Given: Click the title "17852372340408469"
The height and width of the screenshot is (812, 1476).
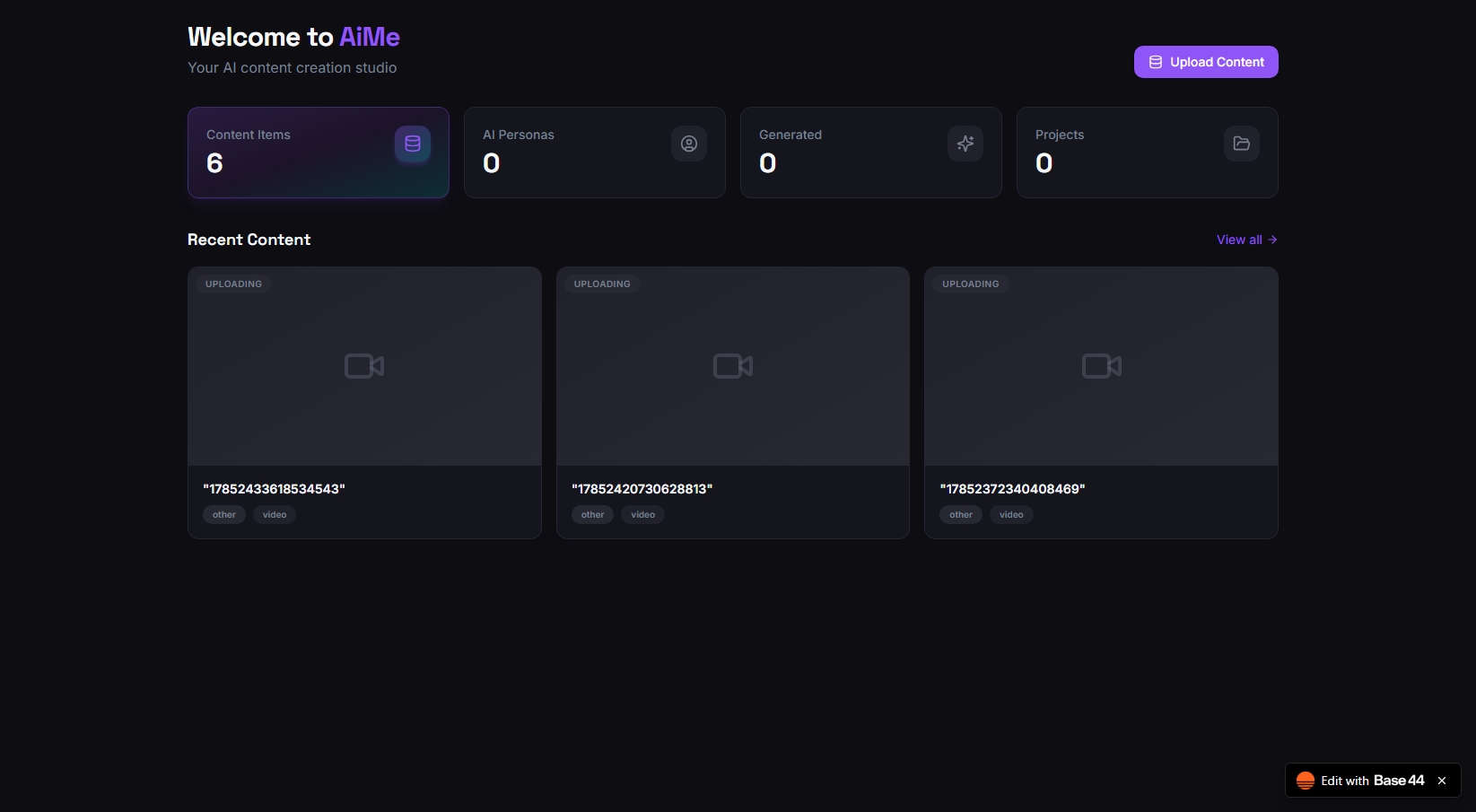Looking at the screenshot, I should (1013, 489).
